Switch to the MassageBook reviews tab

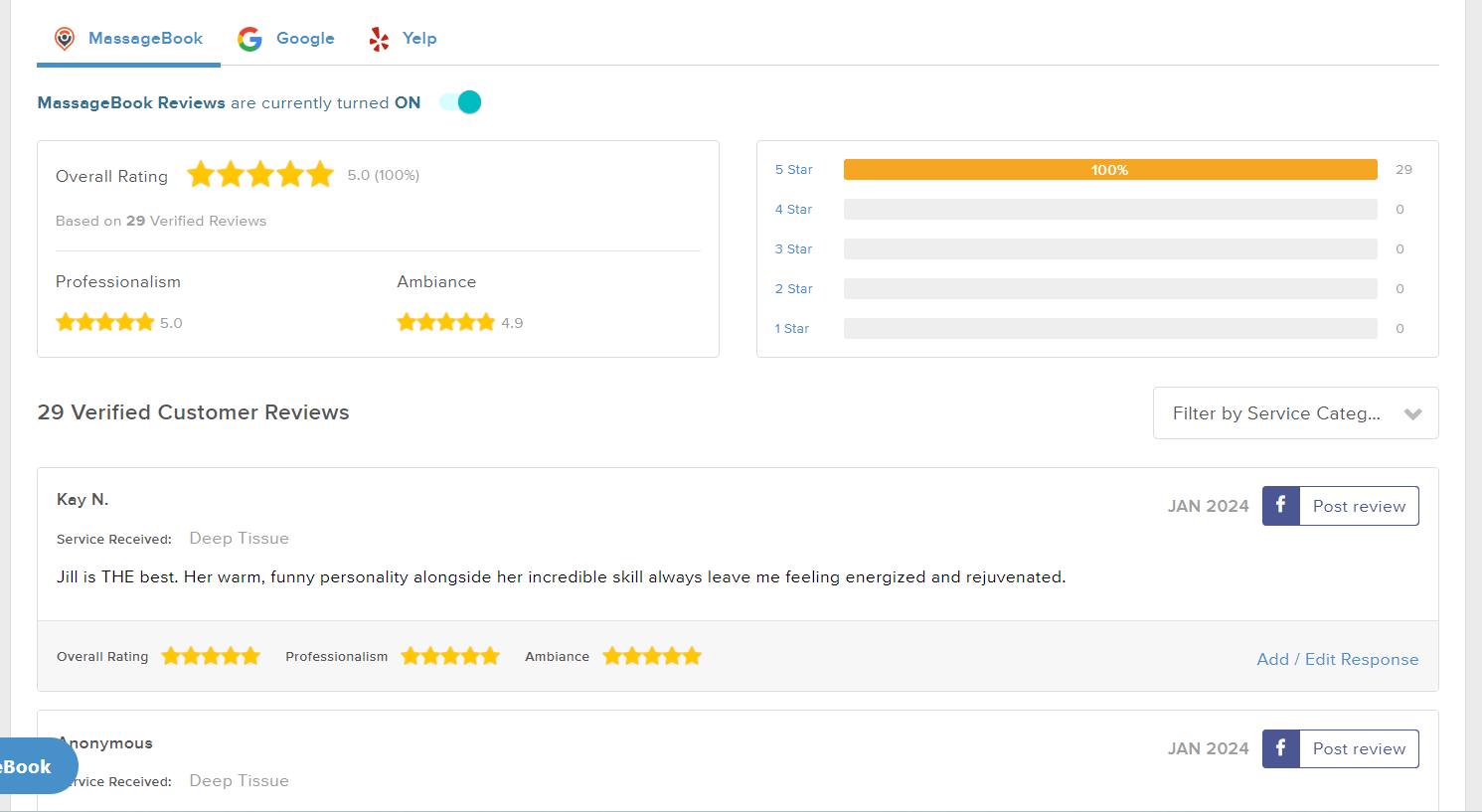point(129,39)
